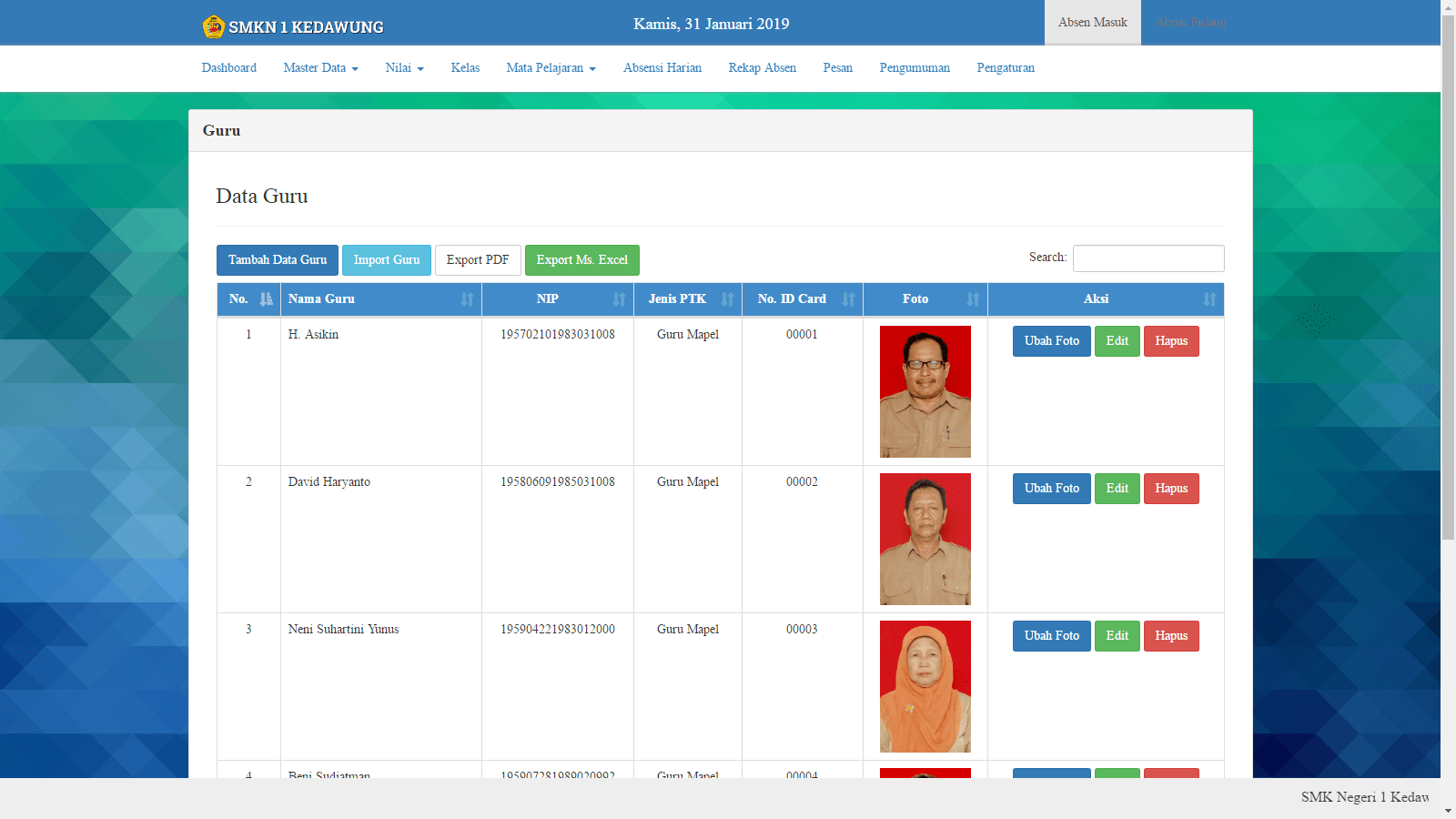This screenshot has height=819, width=1456.
Task: Export teacher data to Ms. Excel
Action: pyautogui.click(x=582, y=260)
